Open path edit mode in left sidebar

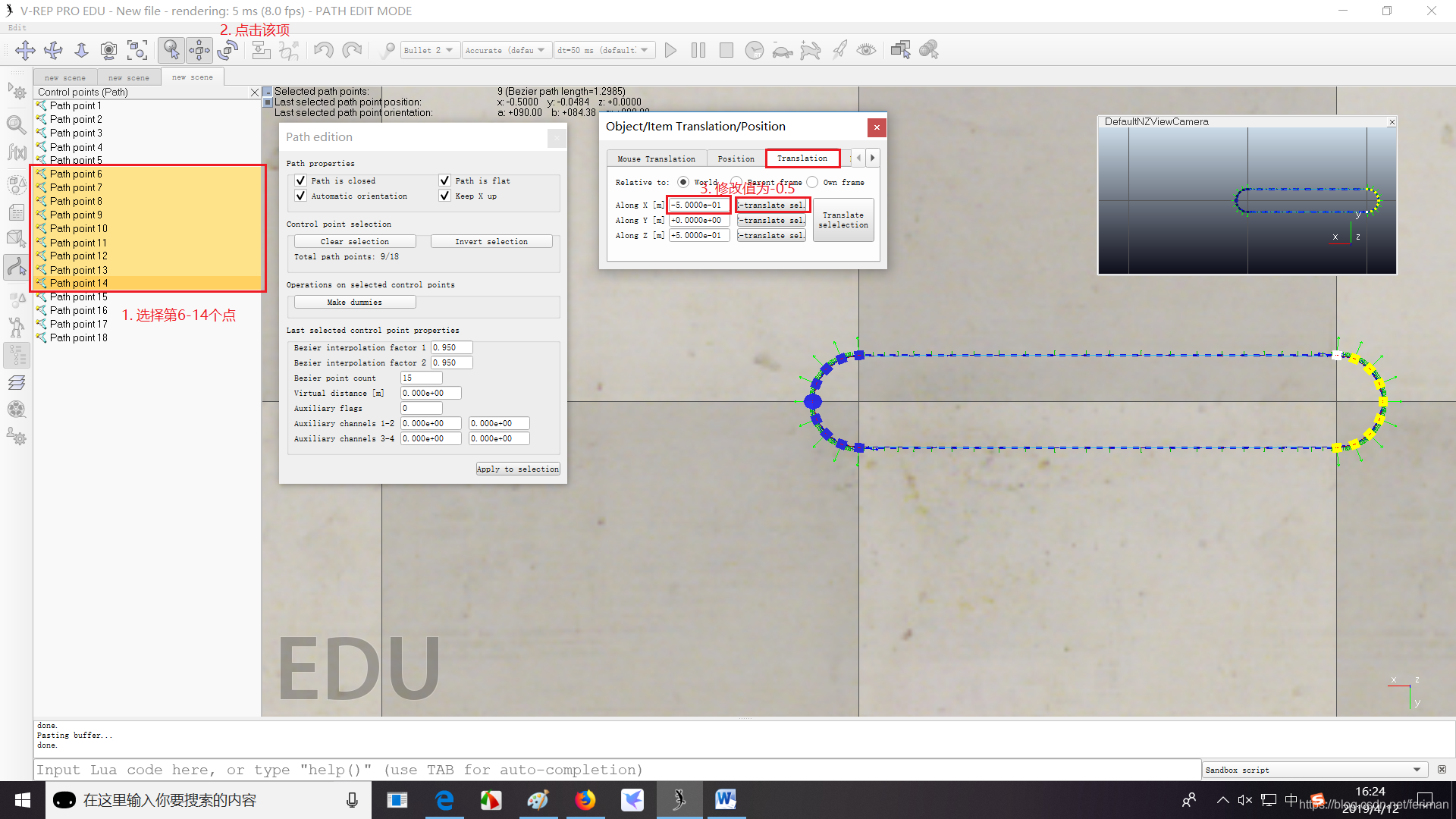point(16,266)
